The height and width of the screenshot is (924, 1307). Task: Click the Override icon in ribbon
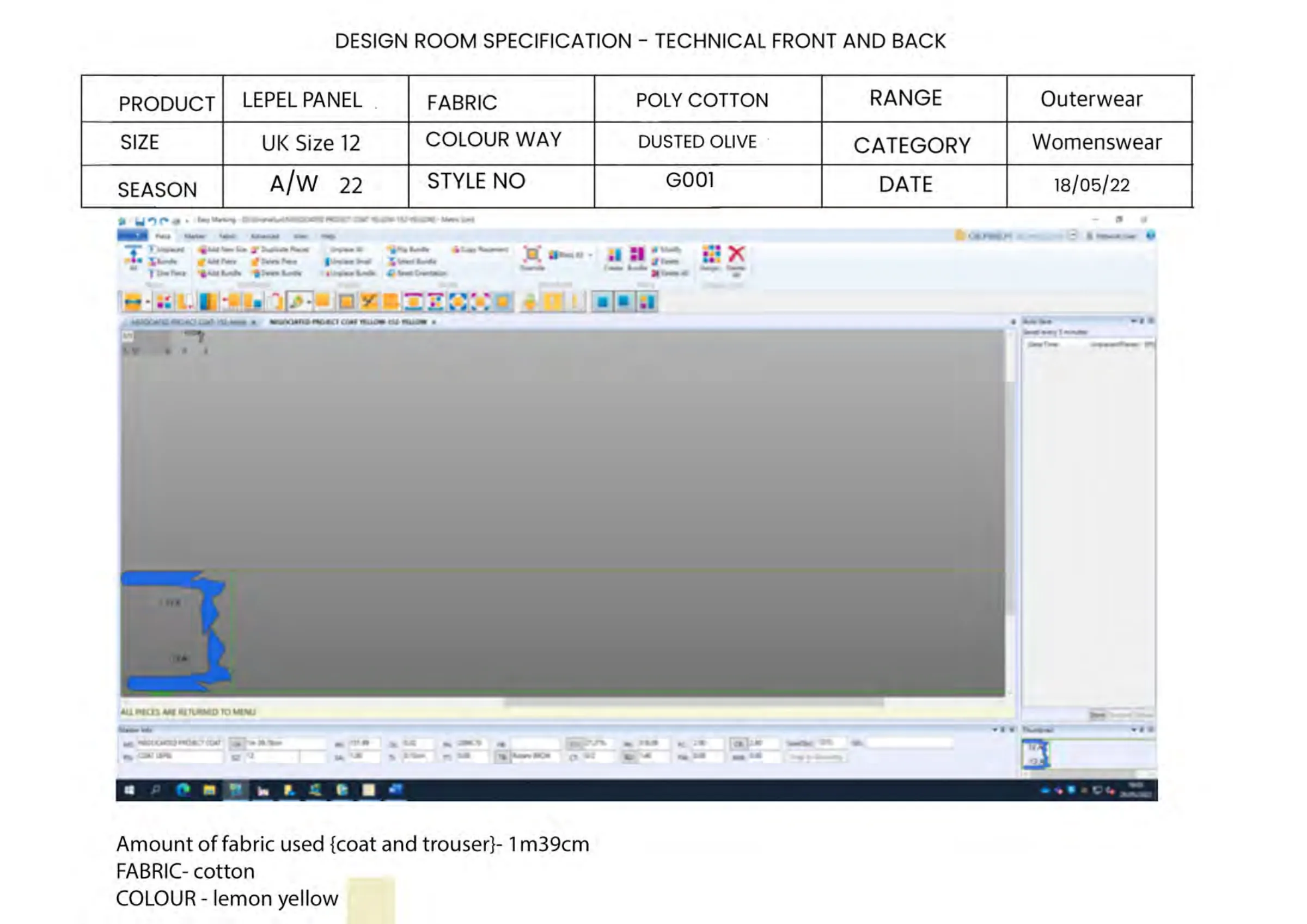point(532,258)
